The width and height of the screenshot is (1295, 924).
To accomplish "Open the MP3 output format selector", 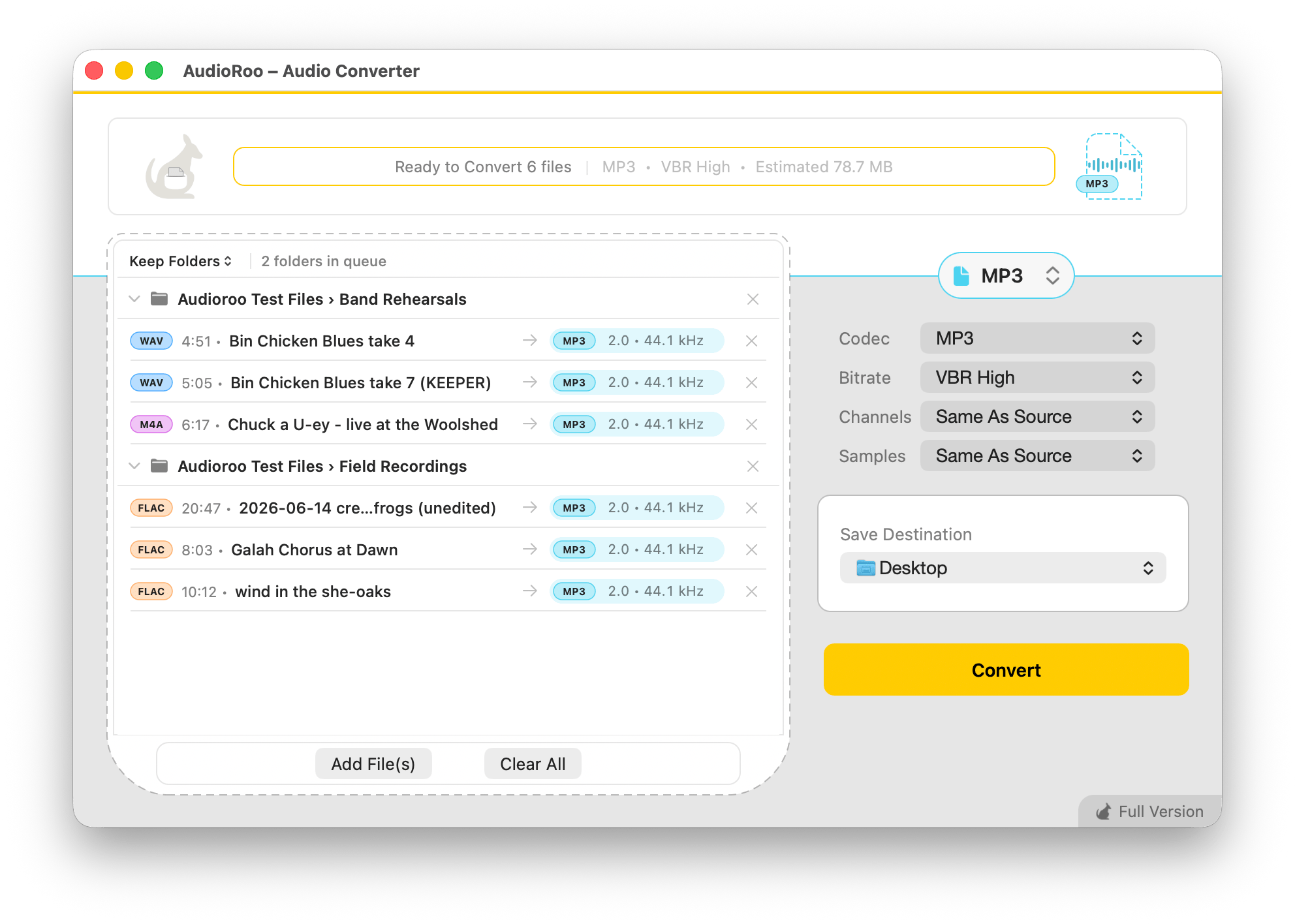I will pyautogui.click(x=1006, y=275).
